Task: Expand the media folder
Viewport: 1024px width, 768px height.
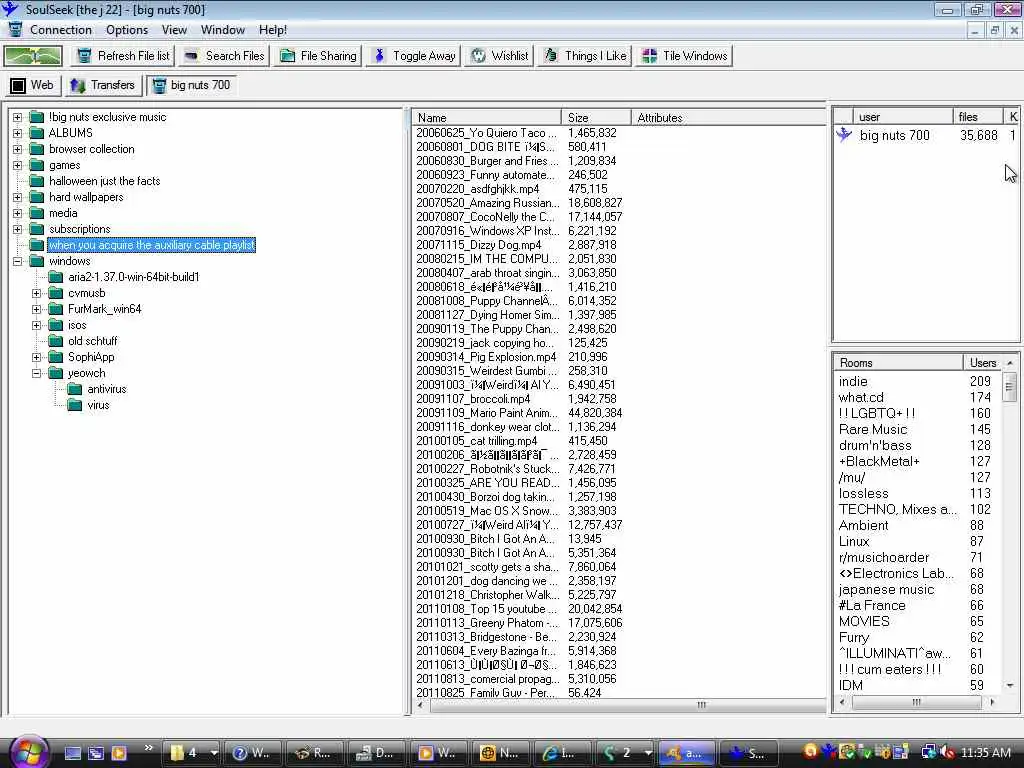Action: 18,214
